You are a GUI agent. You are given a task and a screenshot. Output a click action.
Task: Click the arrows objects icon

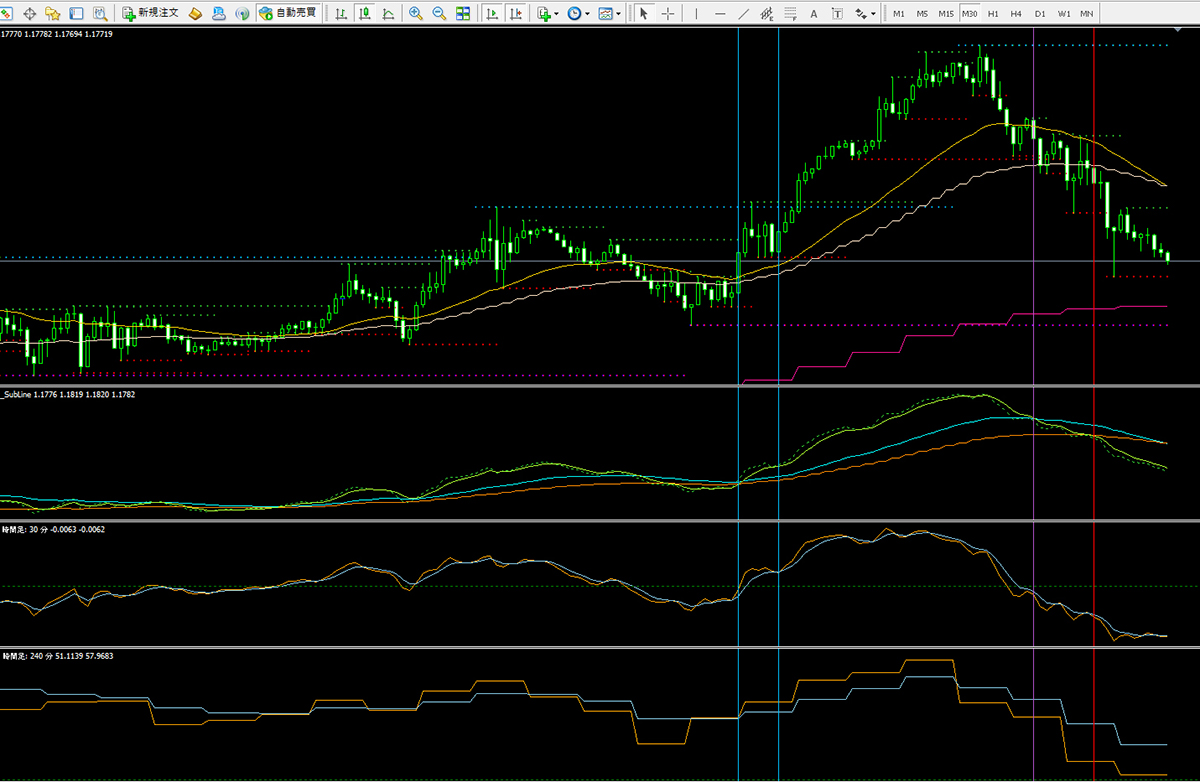pos(860,14)
